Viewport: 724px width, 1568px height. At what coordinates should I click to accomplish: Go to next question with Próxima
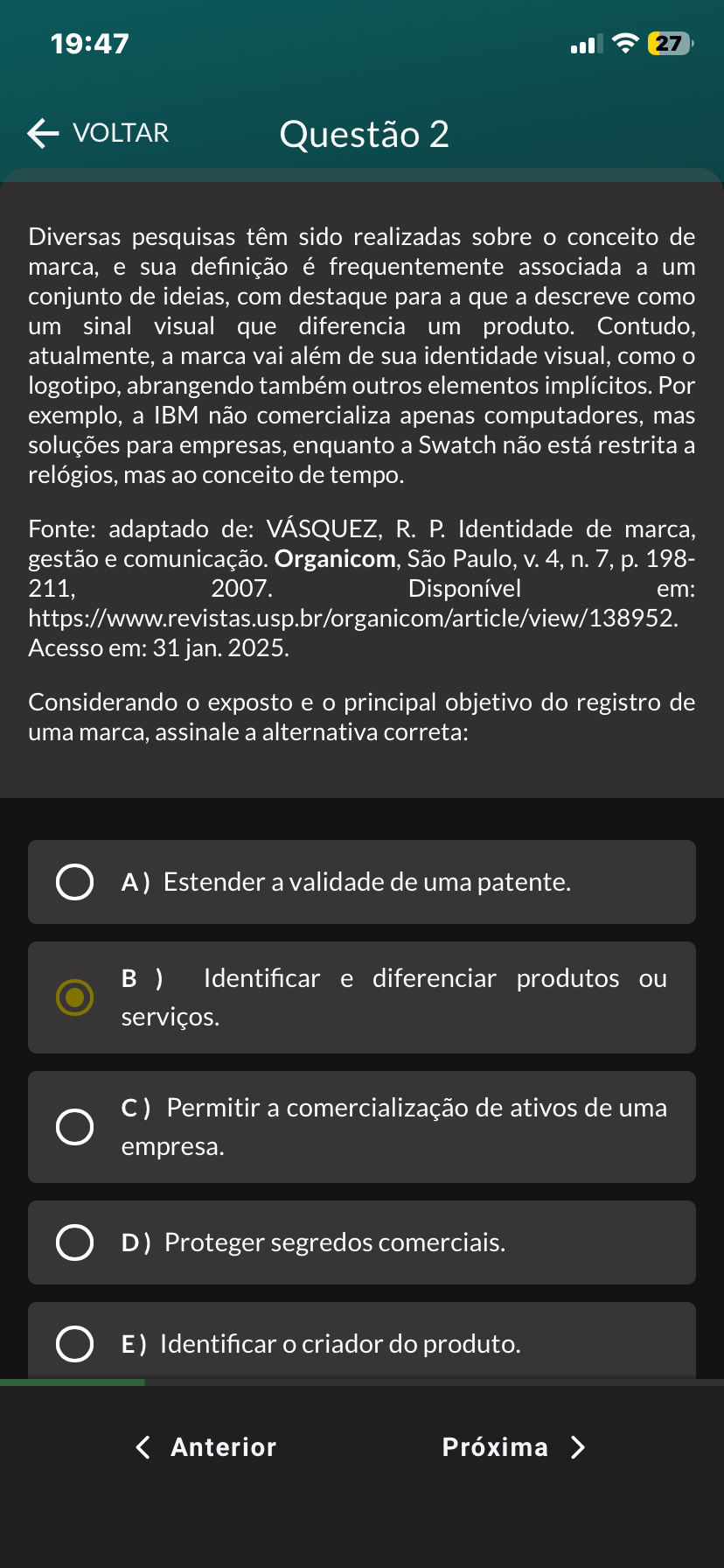(x=495, y=1447)
